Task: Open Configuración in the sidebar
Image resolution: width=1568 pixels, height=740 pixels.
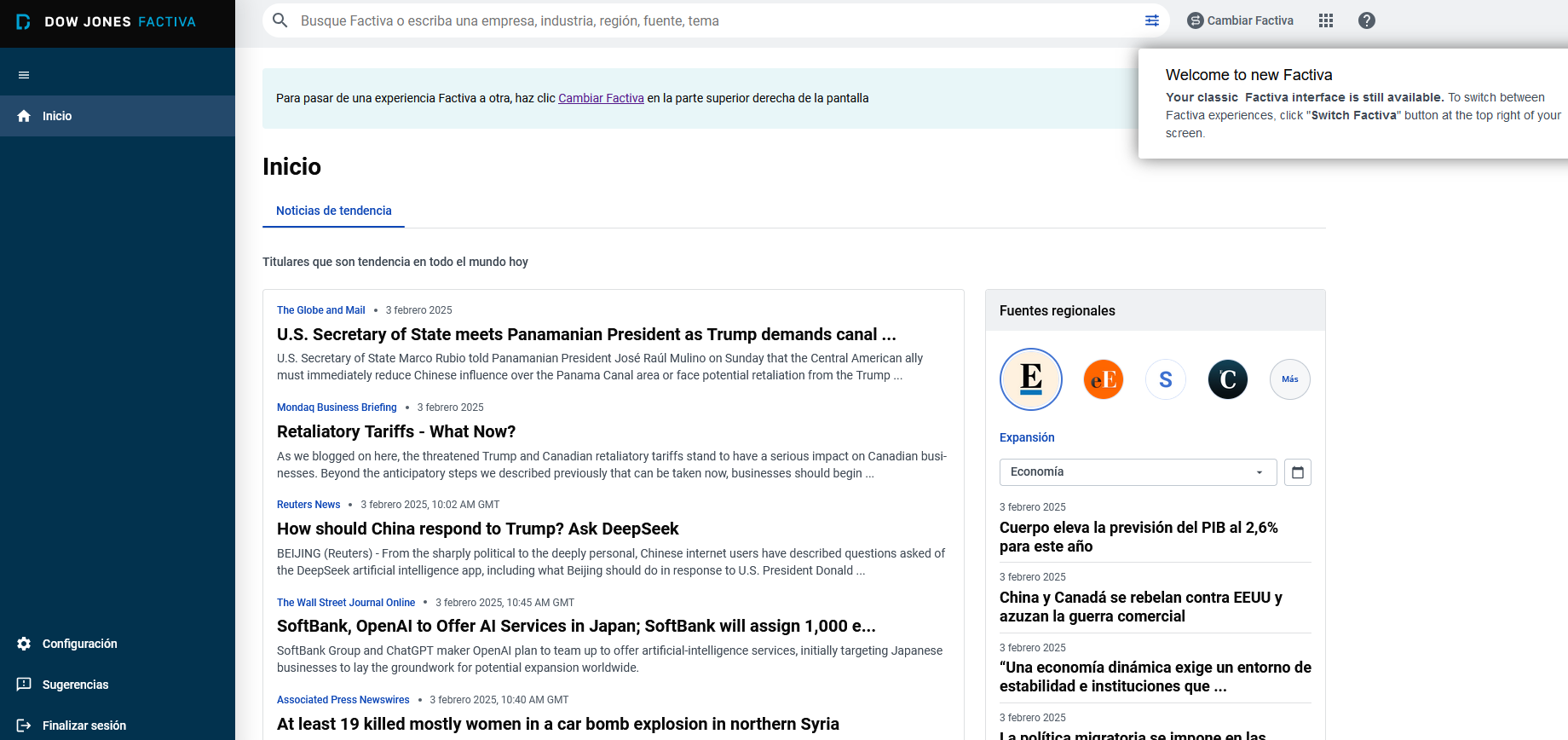Action: (x=118, y=644)
